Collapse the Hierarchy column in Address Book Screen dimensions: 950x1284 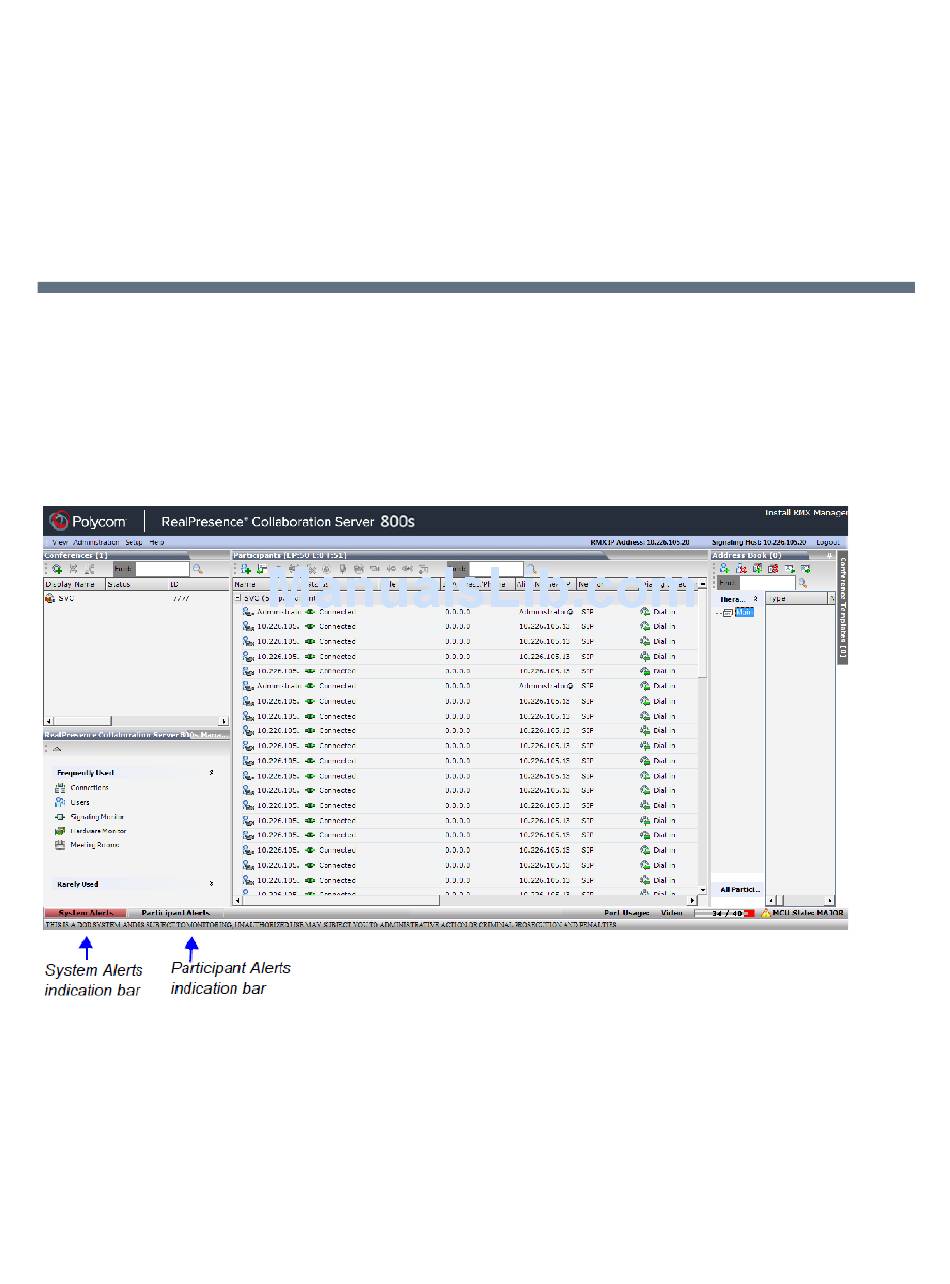tap(755, 599)
